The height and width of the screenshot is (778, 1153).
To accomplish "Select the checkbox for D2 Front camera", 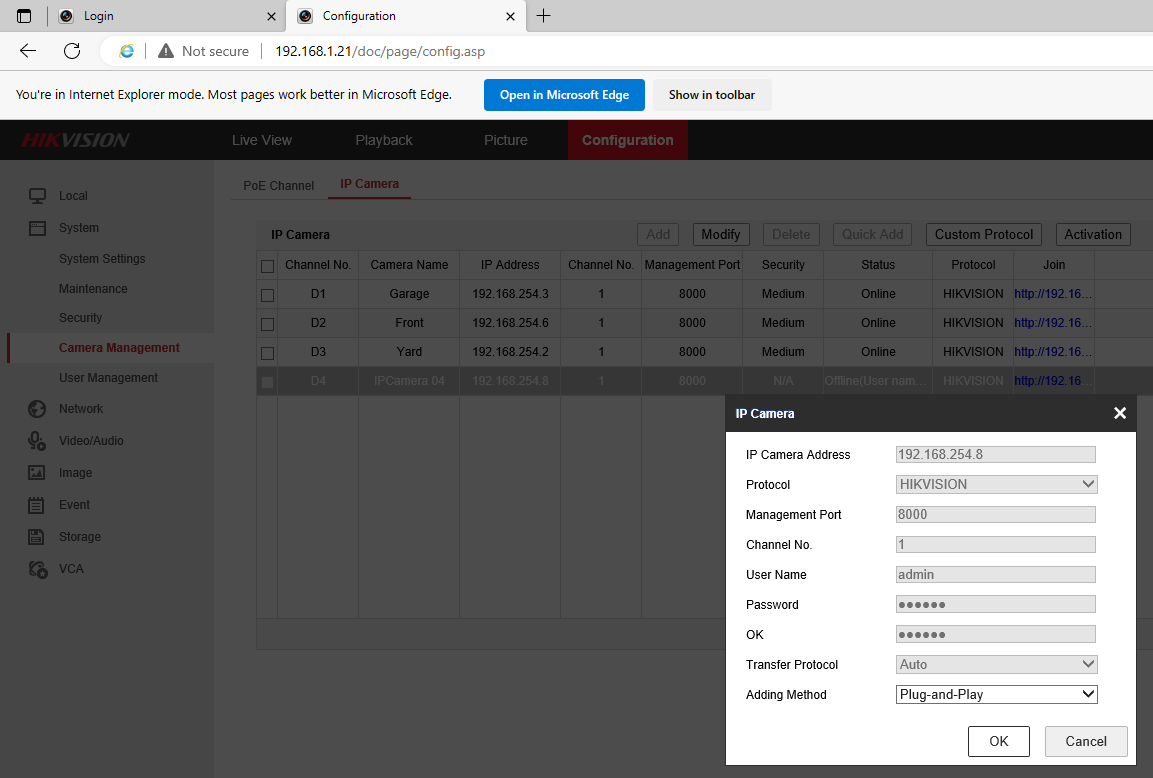I will 267,324.
